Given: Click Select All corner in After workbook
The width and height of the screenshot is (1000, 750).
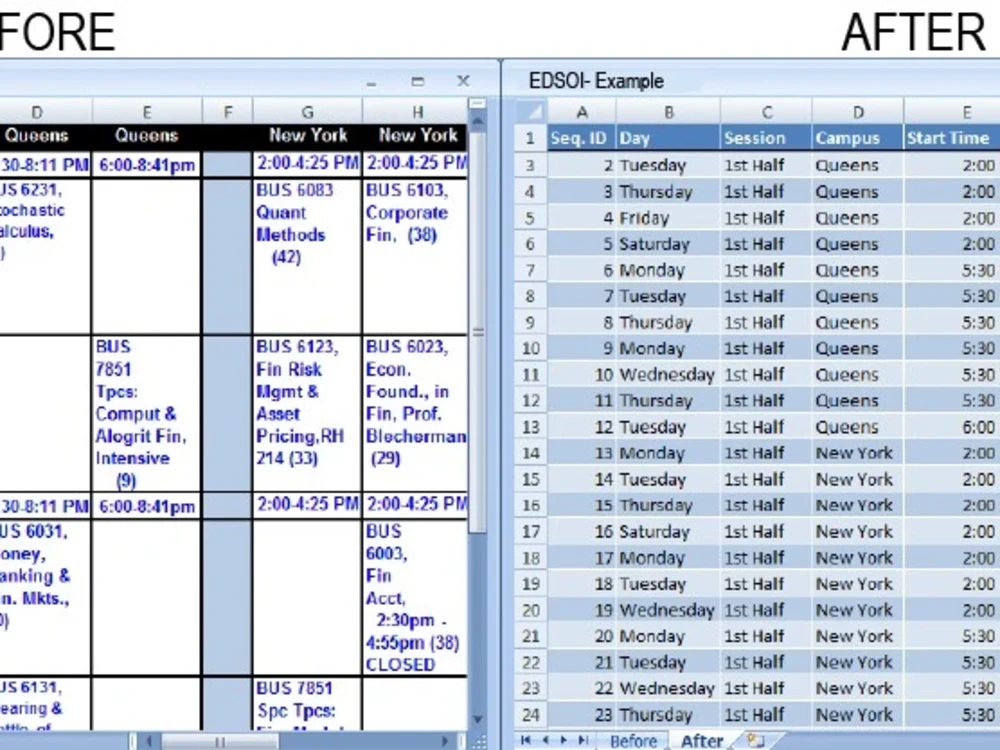Looking at the screenshot, I should pyautogui.click(x=530, y=112).
